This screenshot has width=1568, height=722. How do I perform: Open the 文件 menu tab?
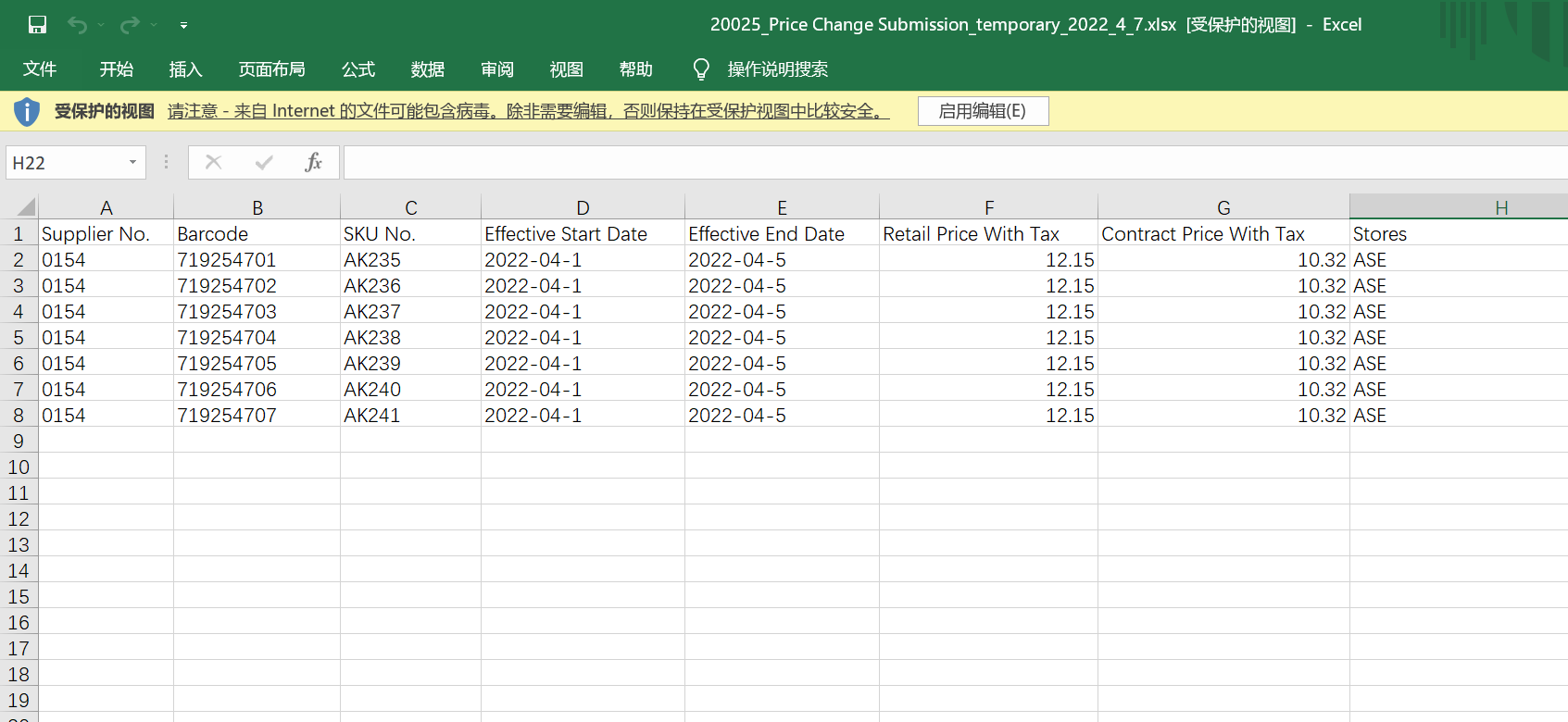click(40, 69)
